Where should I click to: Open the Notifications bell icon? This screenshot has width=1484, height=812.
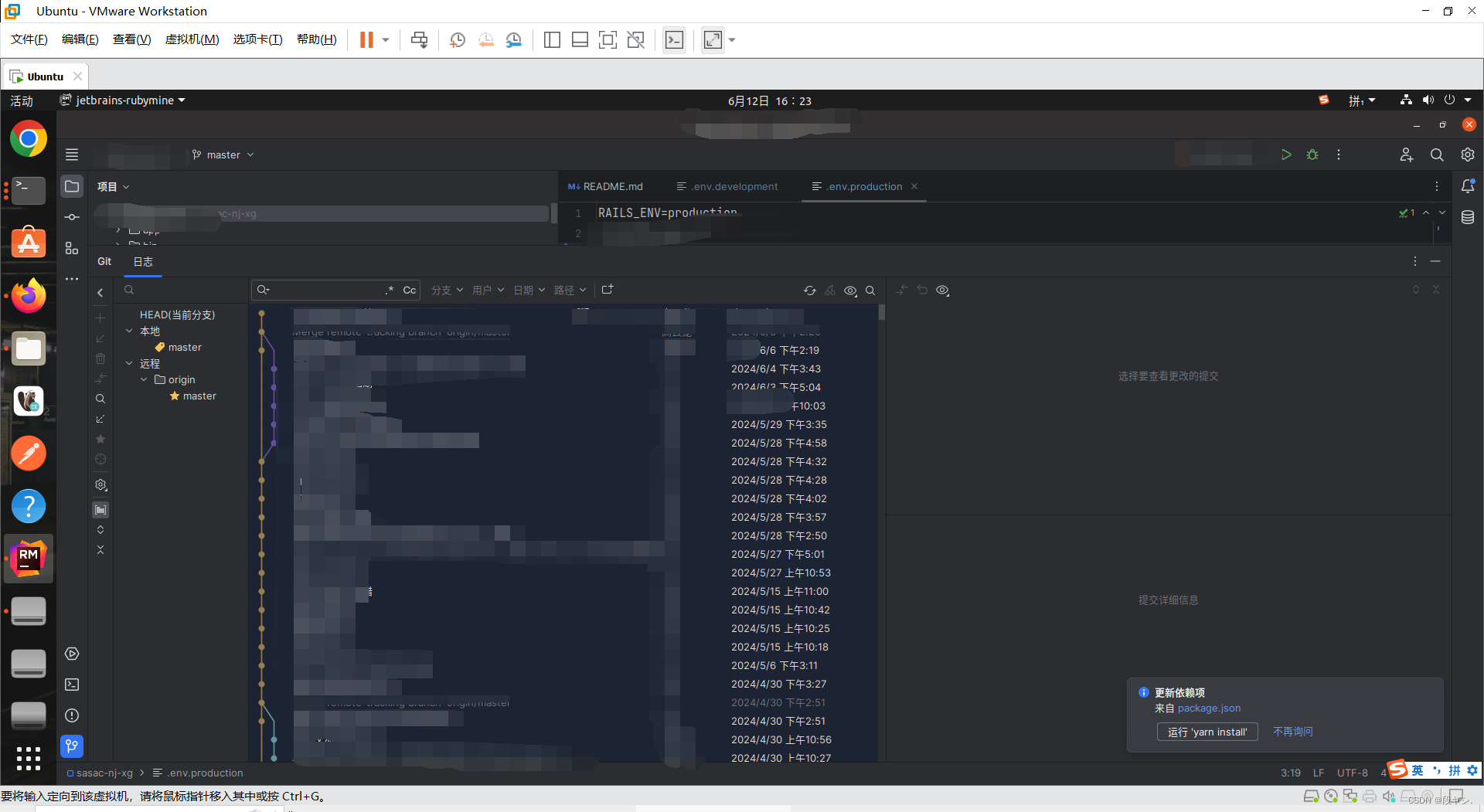click(x=1469, y=185)
